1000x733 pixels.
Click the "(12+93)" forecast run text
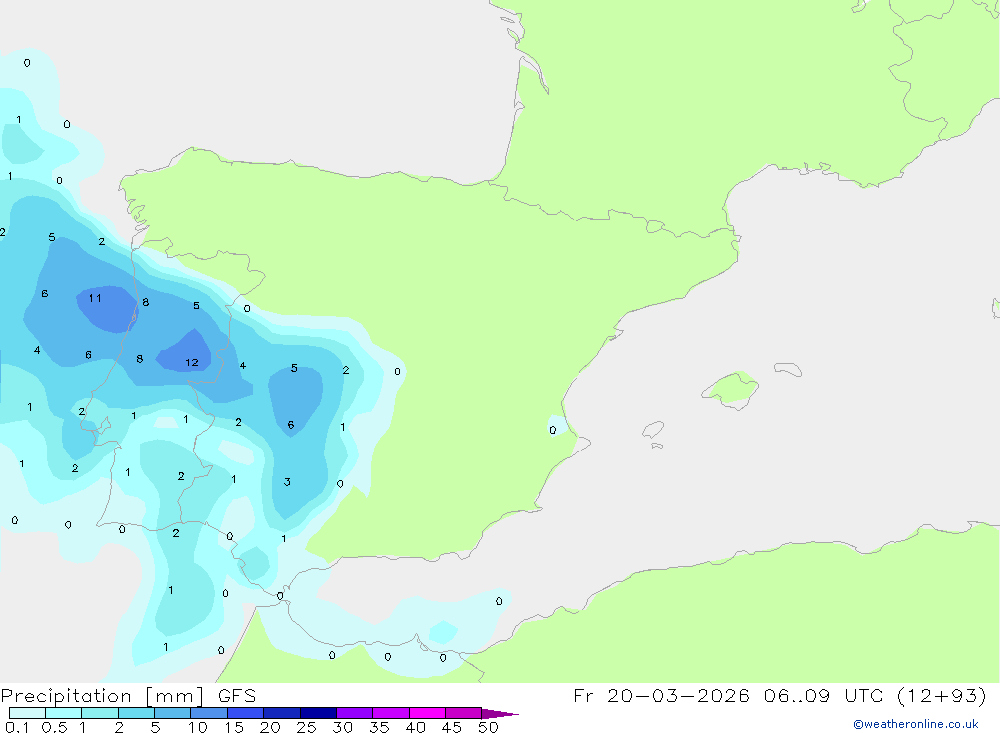(942, 696)
